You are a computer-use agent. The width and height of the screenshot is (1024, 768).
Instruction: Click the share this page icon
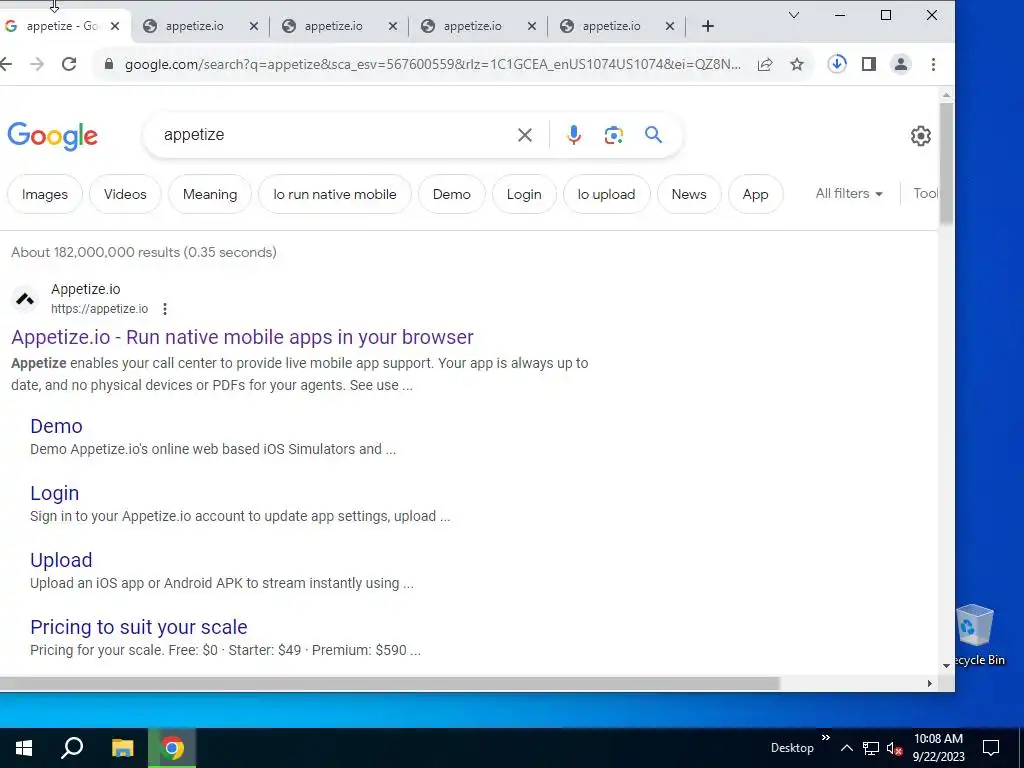(765, 64)
